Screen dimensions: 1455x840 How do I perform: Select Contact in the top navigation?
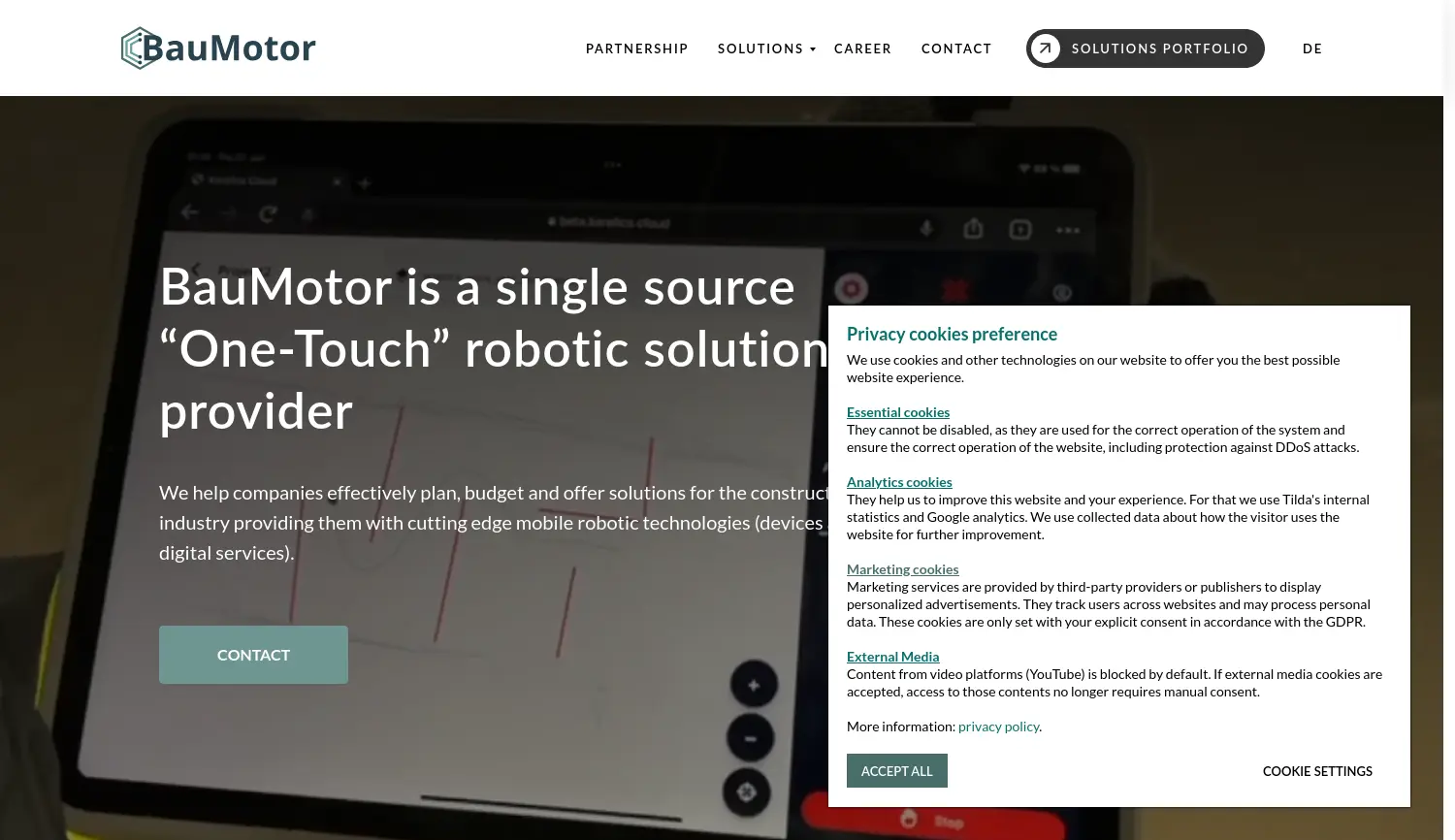pyautogui.click(x=956, y=48)
